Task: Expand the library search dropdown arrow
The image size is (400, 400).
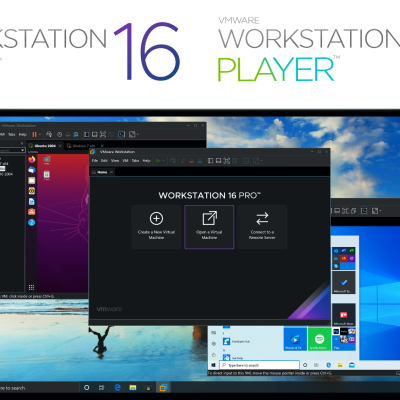Action: click(x=22, y=150)
